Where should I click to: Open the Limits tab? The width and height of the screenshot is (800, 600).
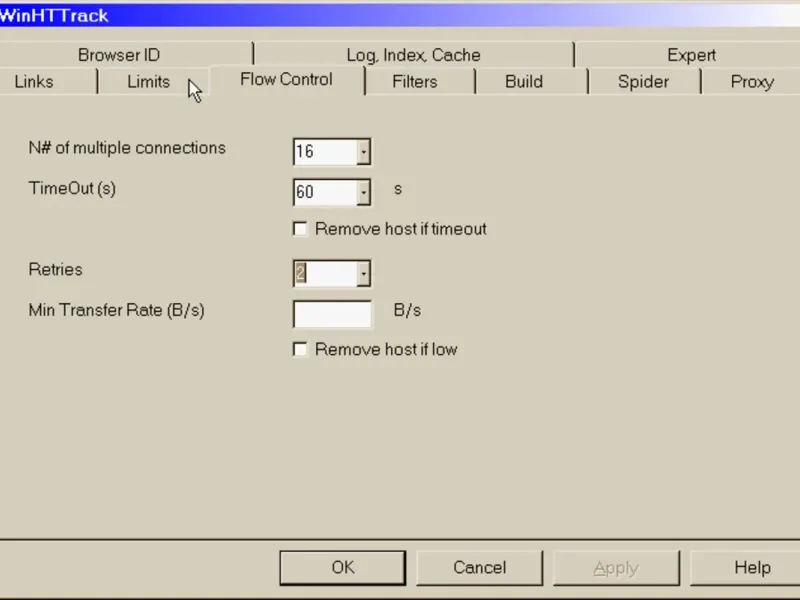coord(148,82)
